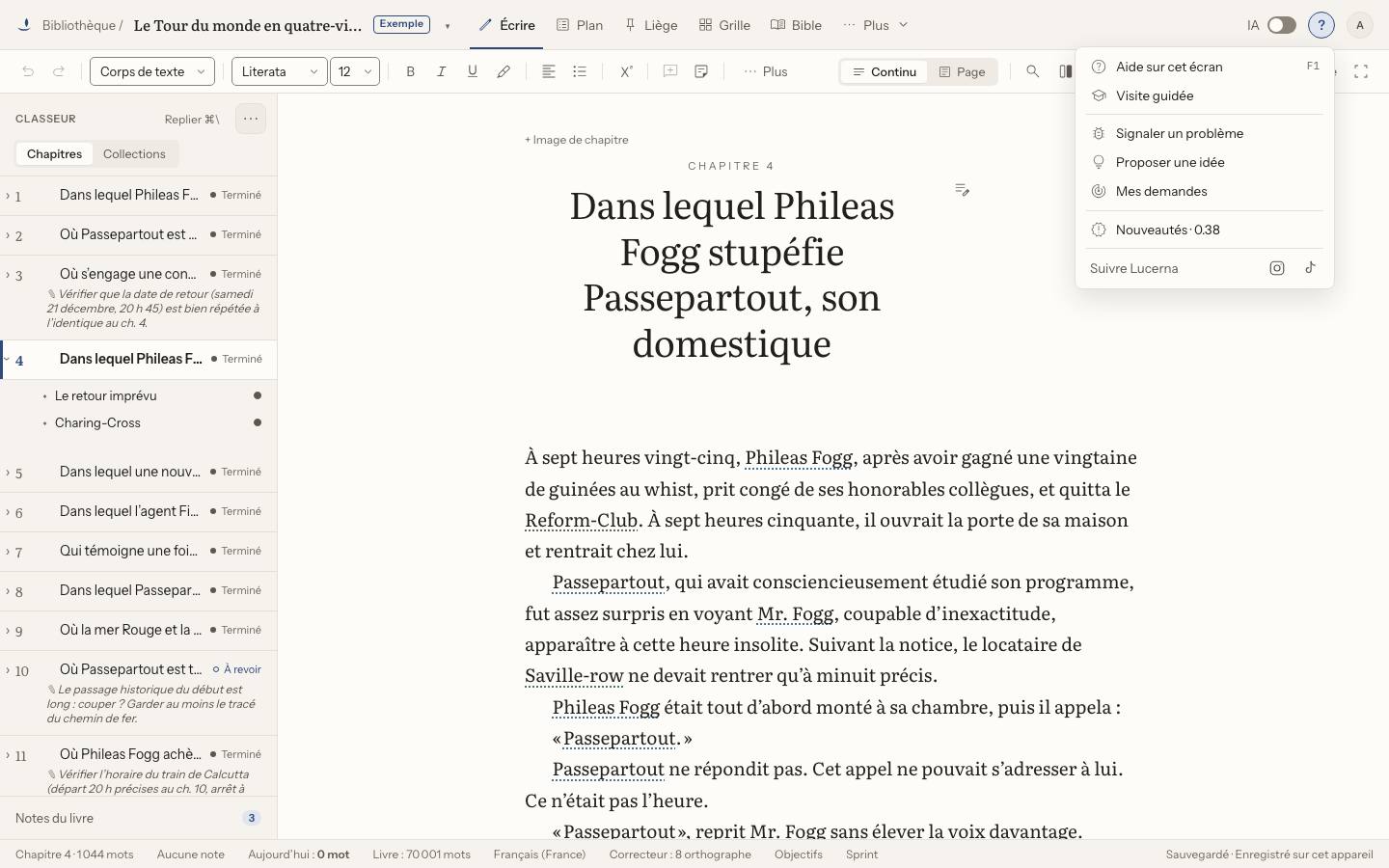Open the Bible tab
The height and width of the screenshot is (868, 1389).
tap(797, 25)
